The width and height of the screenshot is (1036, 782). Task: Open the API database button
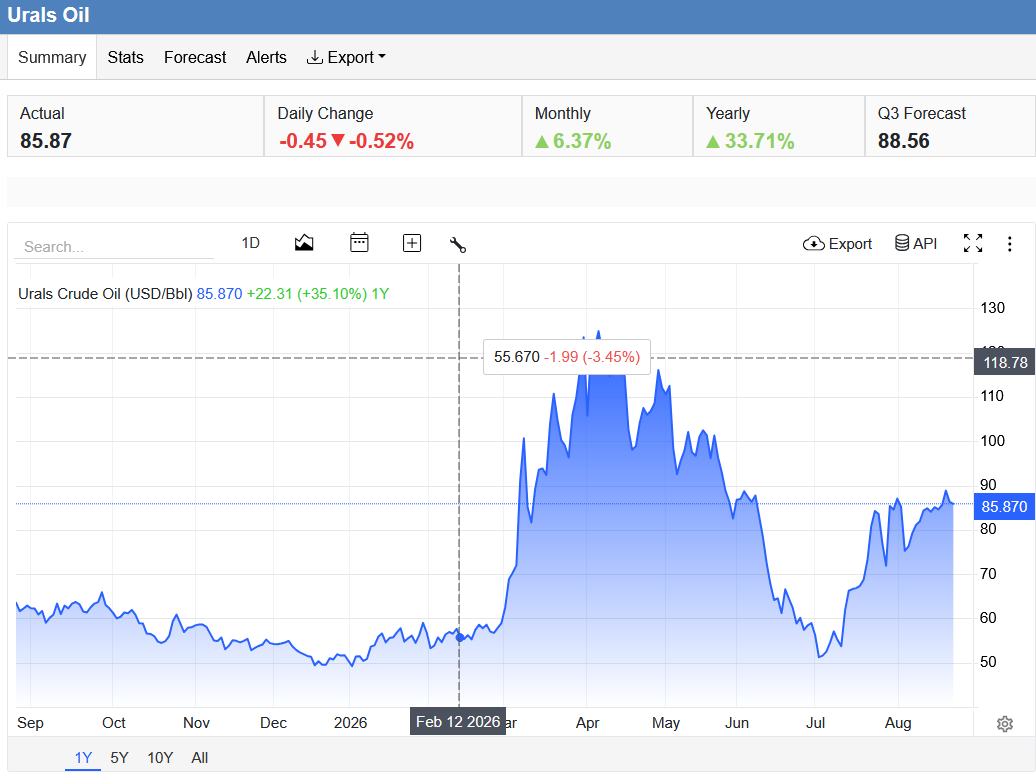click(916, 243)
